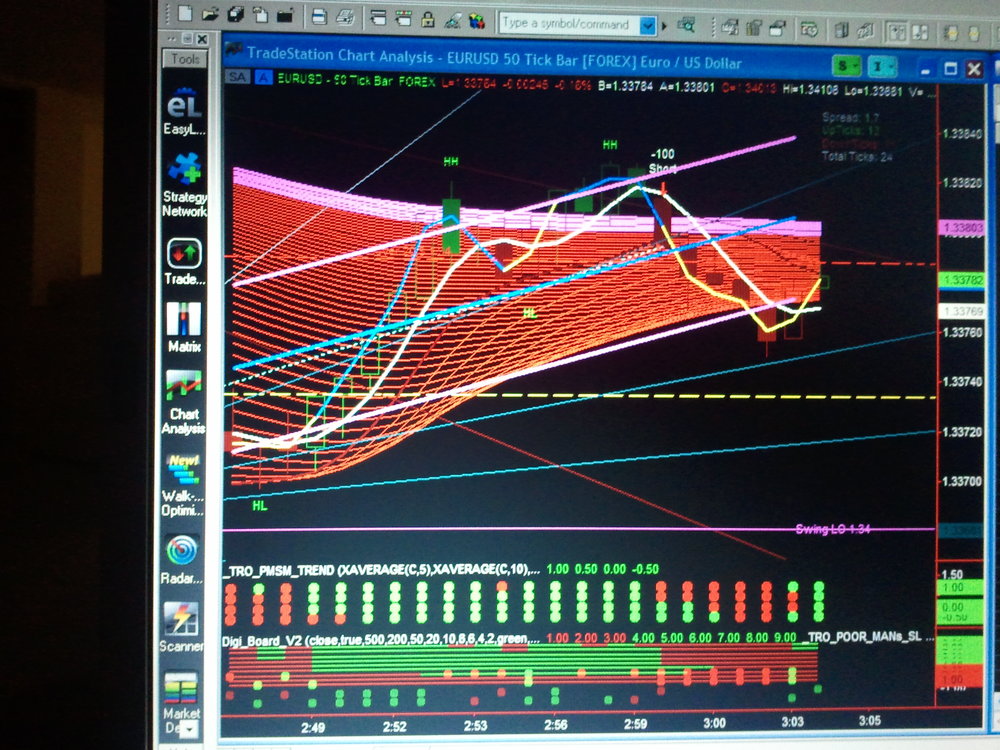
Task: Click the Type a symbol/command field
Action: [x=569, y=24]
